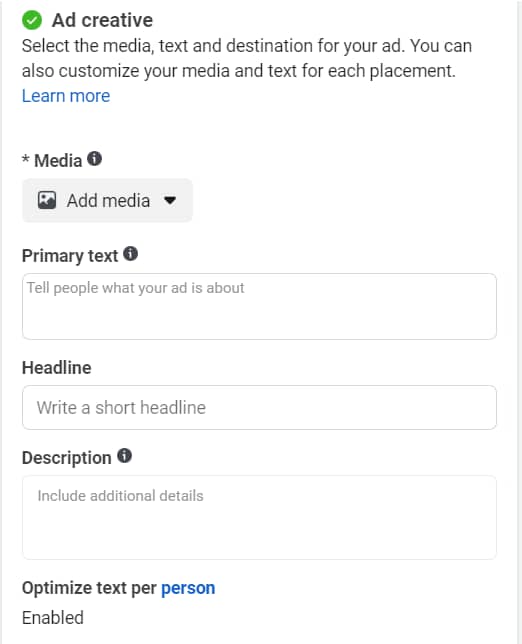Click the Description label text

[x=67, y=458]
